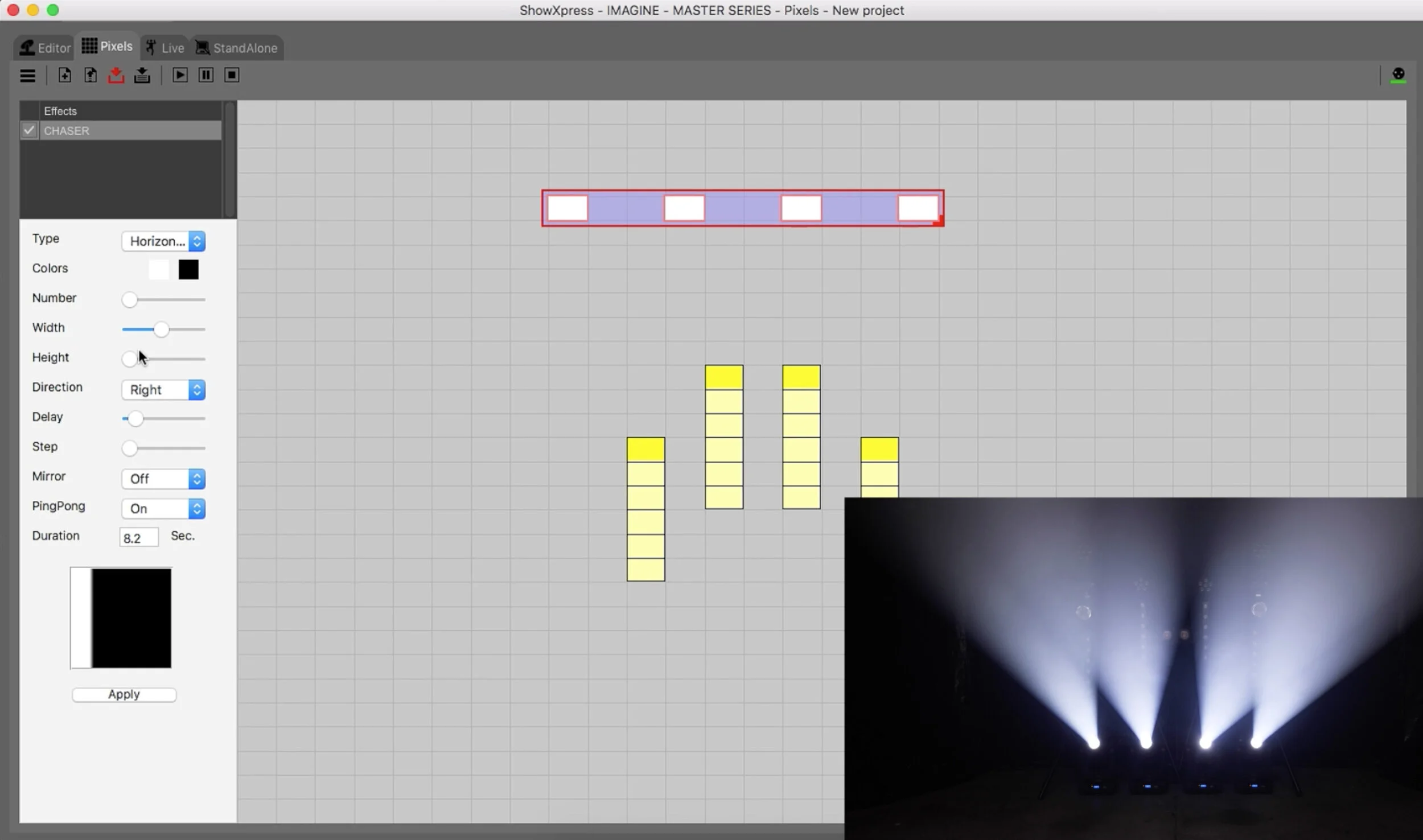Screen dimensions: 1423x840
Task: Click the black color swatch
Action: [x=188, y=270]
